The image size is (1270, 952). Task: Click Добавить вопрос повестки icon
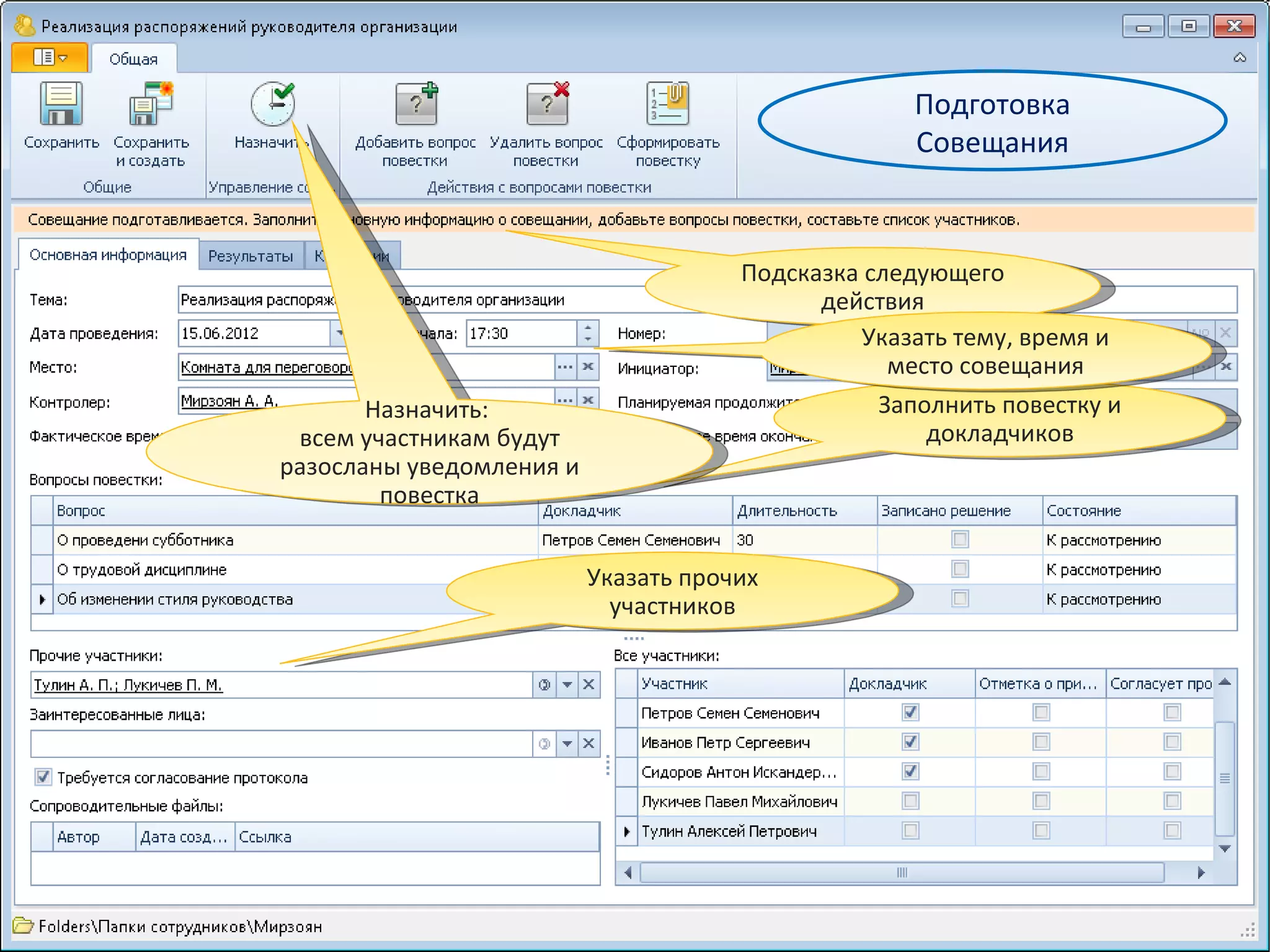416,104
